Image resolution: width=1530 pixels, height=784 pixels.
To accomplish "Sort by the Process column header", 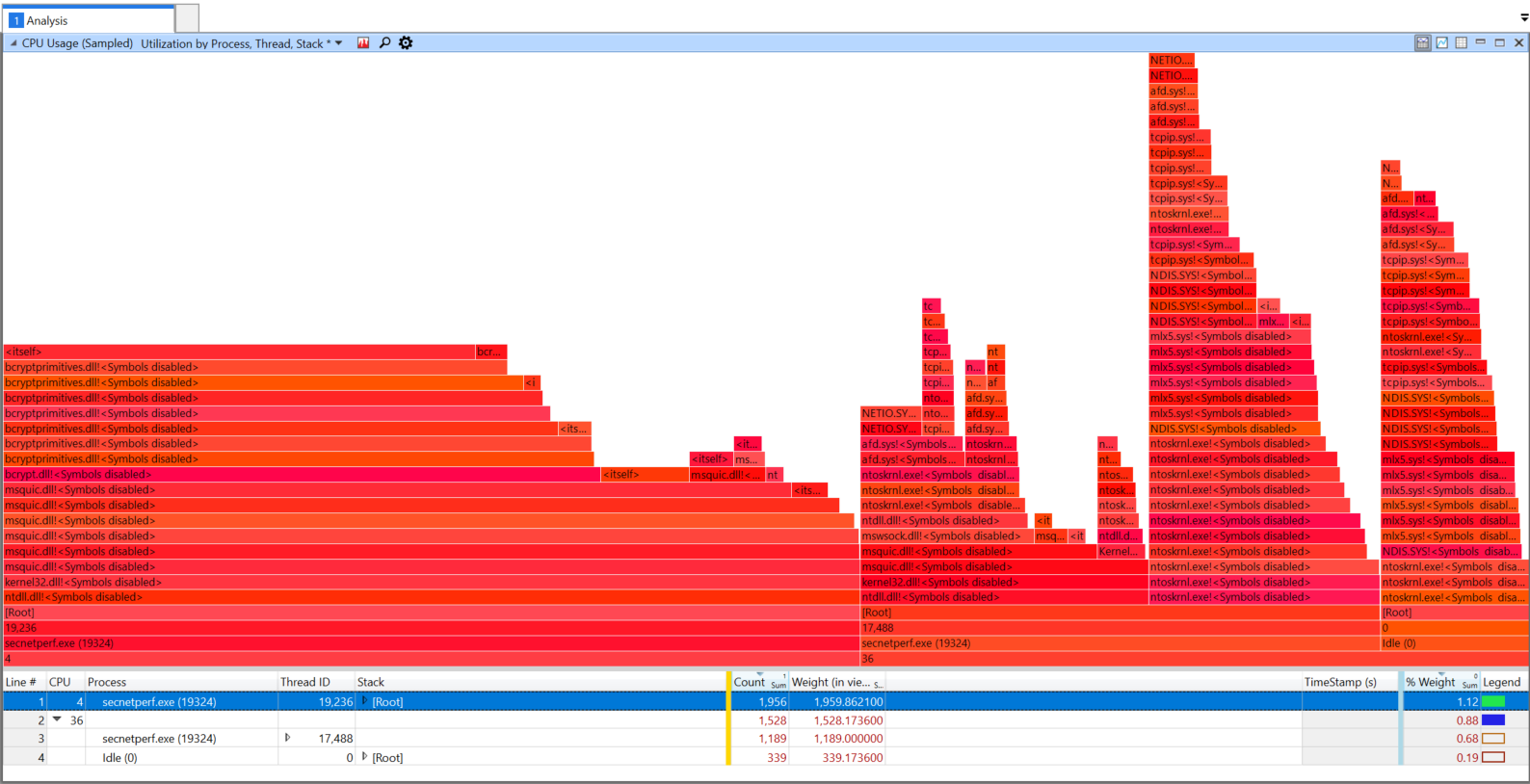I will (x=180, y=682).
